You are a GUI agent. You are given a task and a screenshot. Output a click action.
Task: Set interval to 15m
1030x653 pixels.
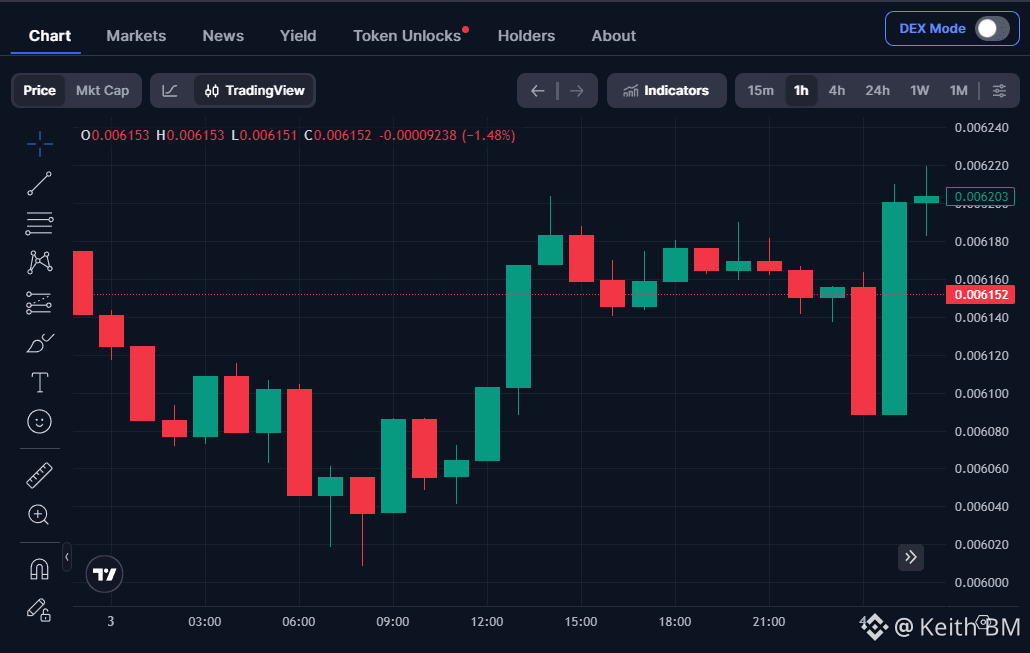tap(761, 91)
